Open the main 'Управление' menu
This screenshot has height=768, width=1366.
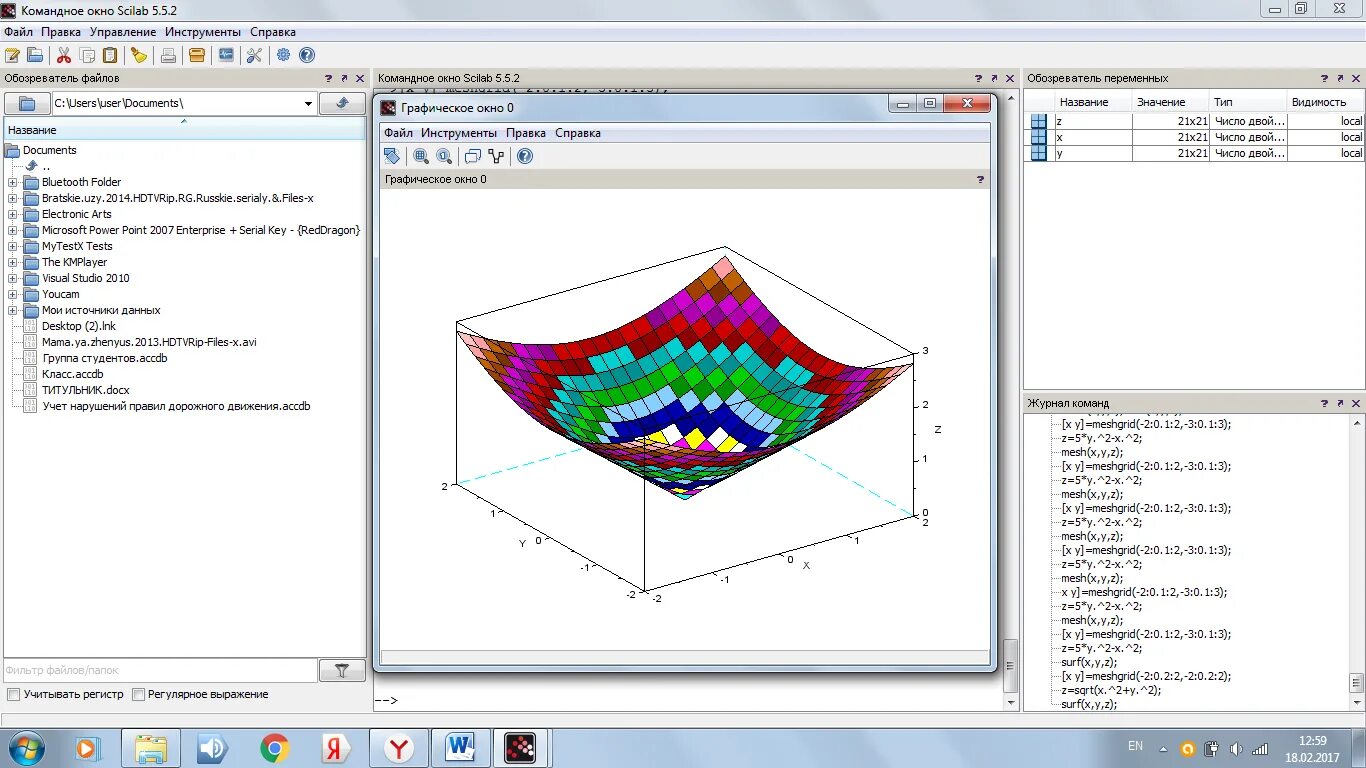(x=123, y=32)
